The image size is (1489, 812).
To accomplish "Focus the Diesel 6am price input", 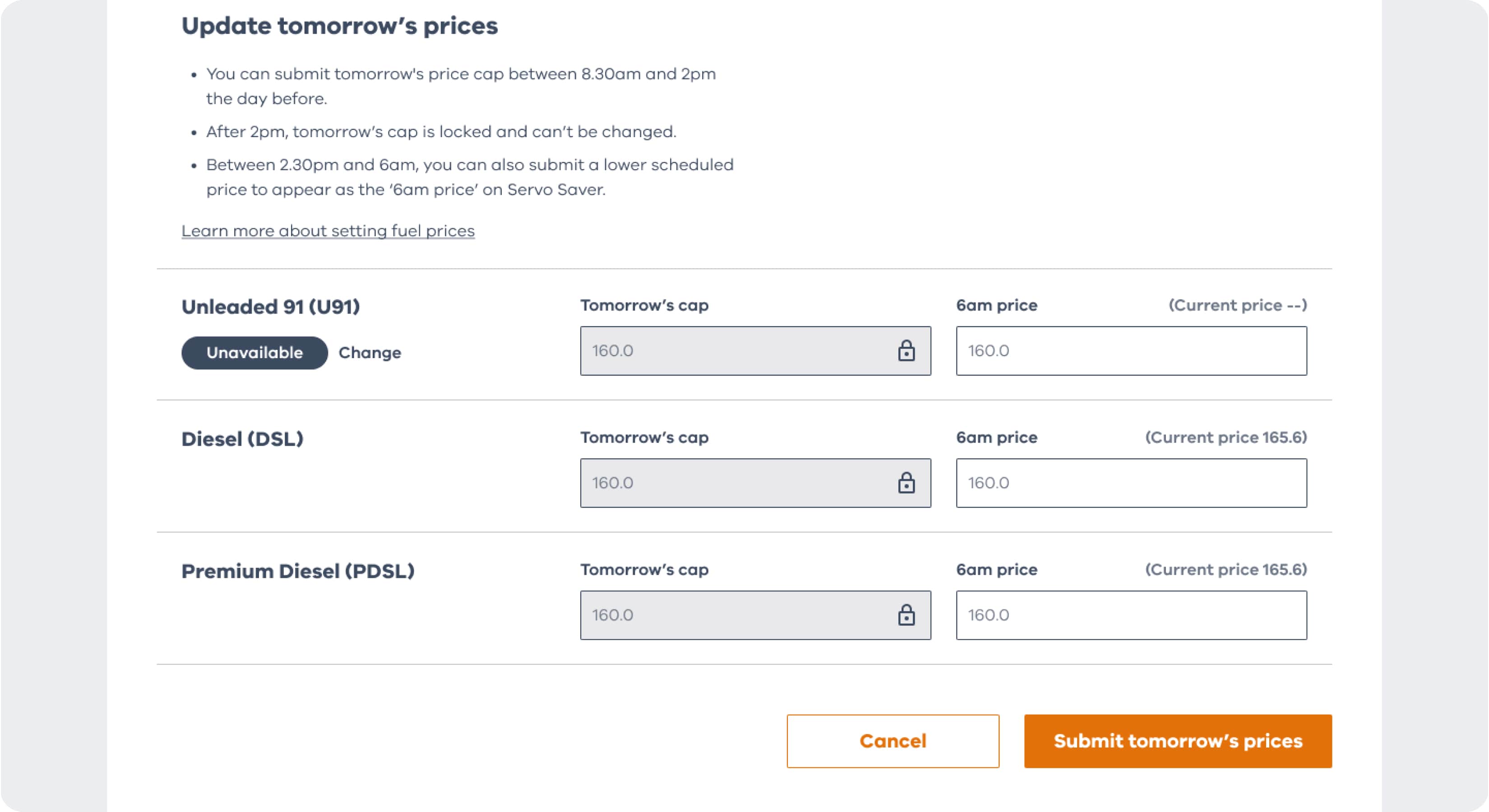I will 1131,483.
